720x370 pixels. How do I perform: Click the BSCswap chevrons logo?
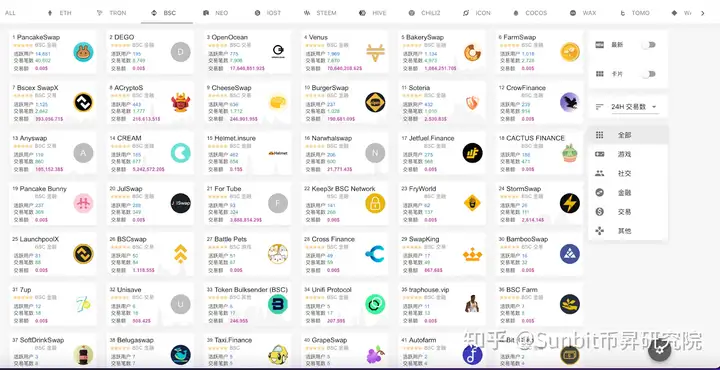click(x=180, y=254)
